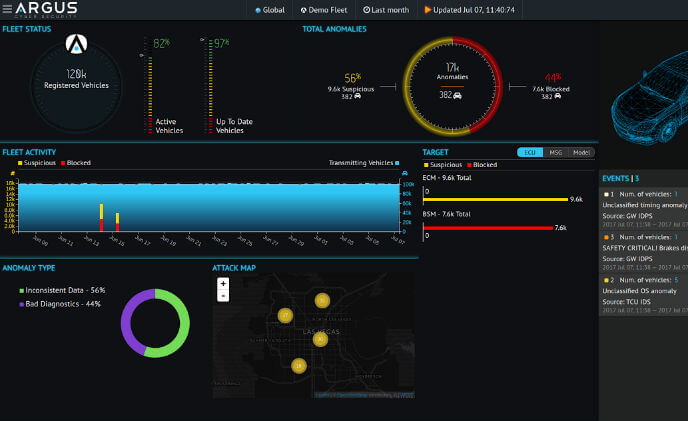This screenshot has height=421, width=688.
Task: Click left yellow cluster marker on map
Action: pyautogui.click(x=286, y=315)
